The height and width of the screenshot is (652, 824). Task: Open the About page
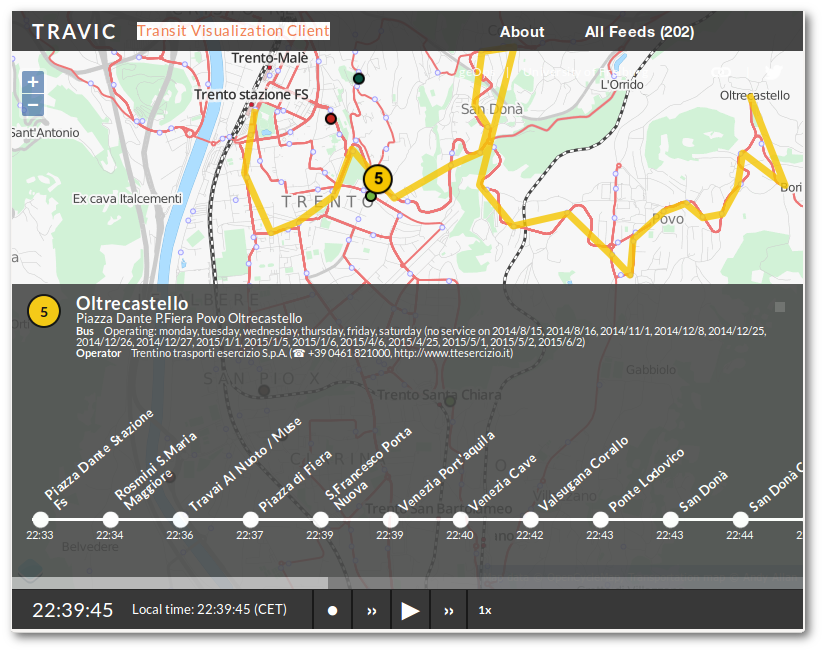pyautogui.click(x=522, y=32)
